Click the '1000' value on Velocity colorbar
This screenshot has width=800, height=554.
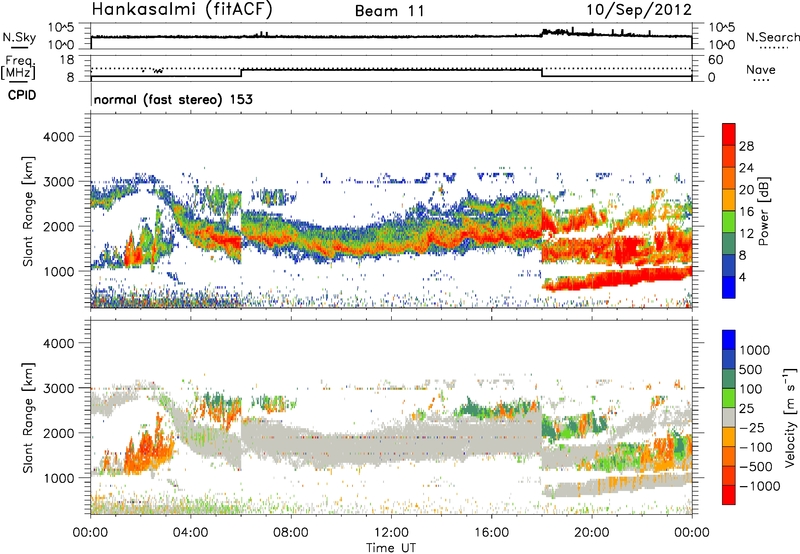click(755, 350)
